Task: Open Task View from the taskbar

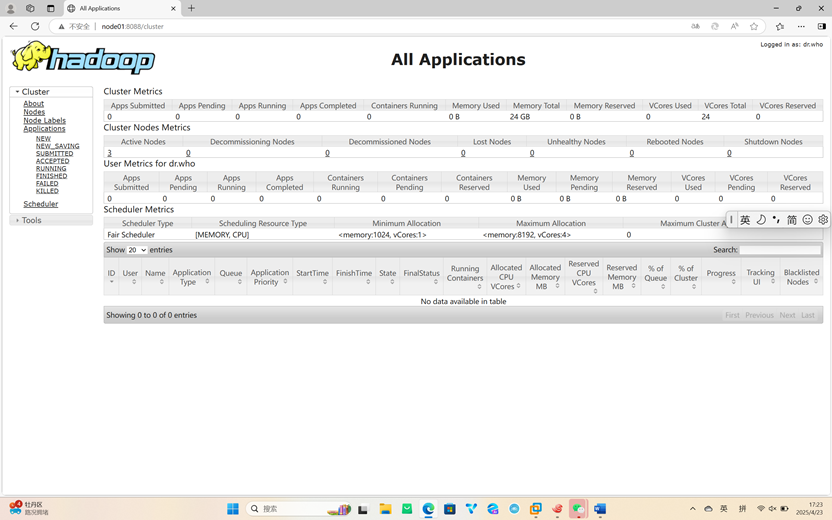Action: pos(363,509)
